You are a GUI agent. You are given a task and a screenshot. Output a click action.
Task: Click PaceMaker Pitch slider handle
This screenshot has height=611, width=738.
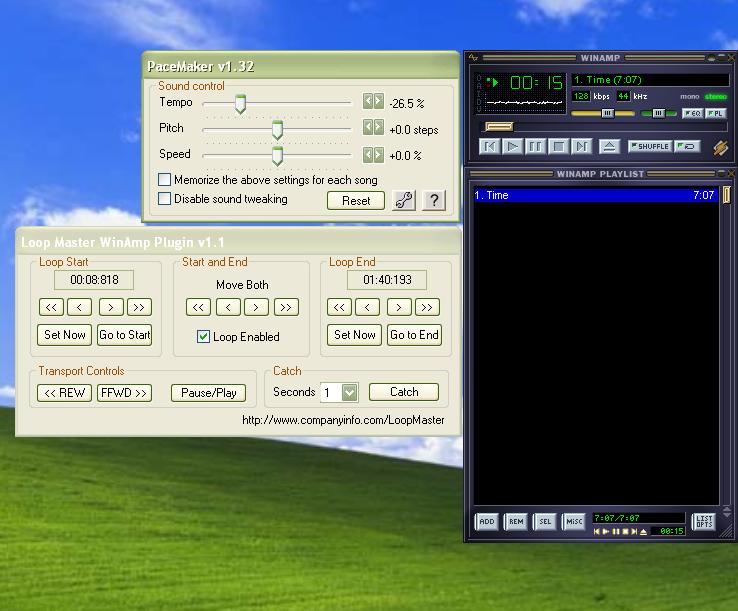(x=278, y=130)
